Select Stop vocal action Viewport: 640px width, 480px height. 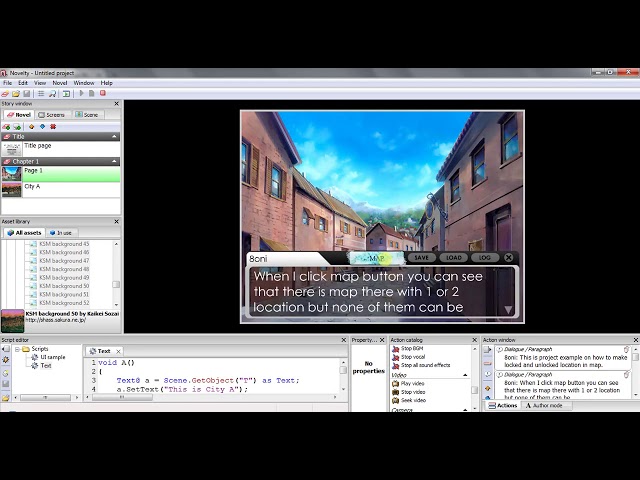413,357
